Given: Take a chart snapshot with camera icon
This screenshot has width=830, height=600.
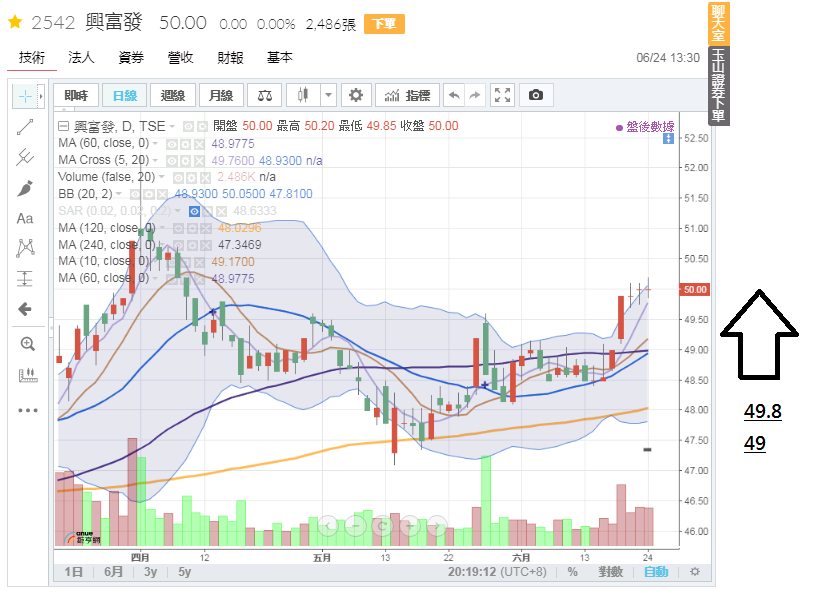Looking at the screenshot, I should click(536, 95).
